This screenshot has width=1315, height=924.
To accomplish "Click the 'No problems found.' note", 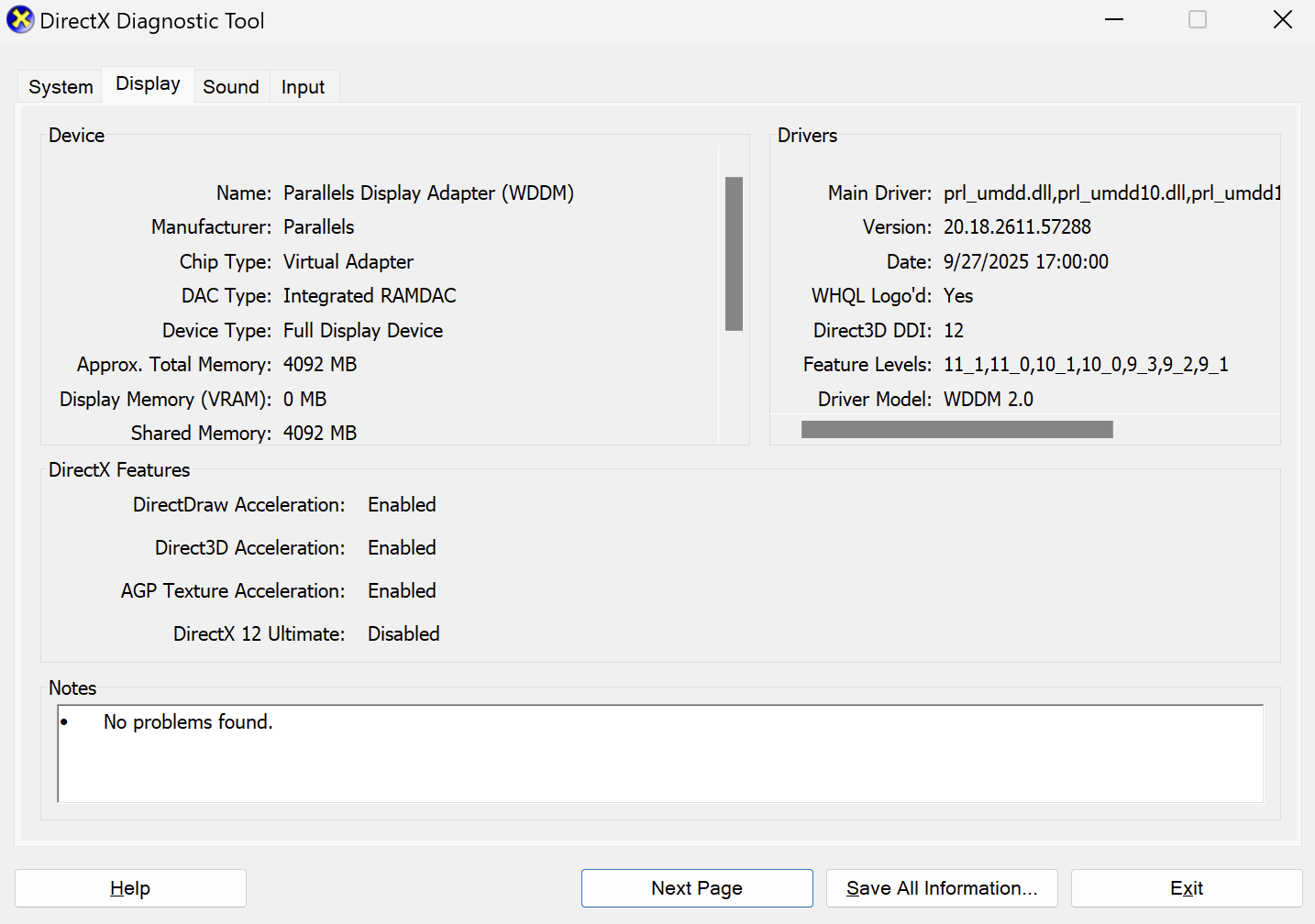I will pos(188,722).
